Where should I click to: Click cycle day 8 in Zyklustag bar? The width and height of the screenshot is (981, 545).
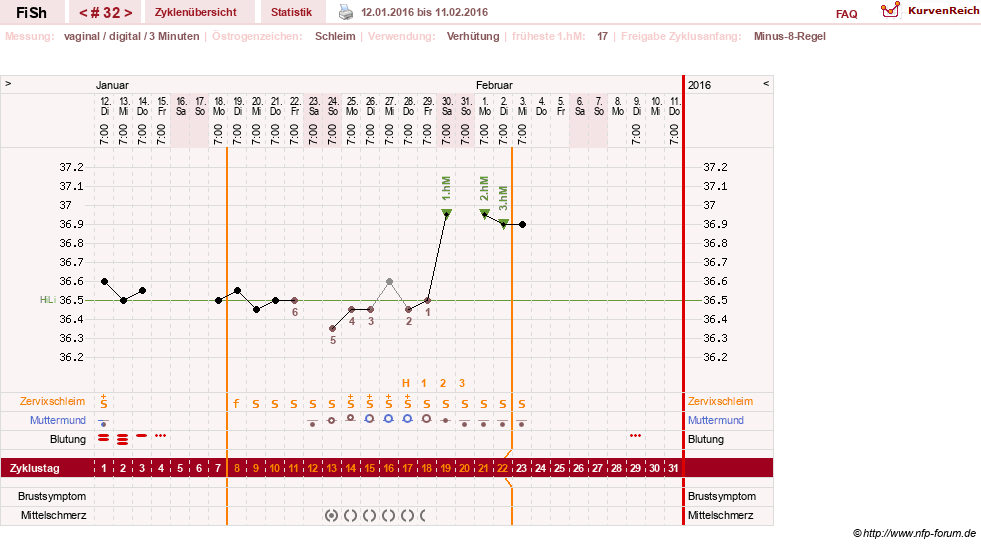click(x=236, y=468)
